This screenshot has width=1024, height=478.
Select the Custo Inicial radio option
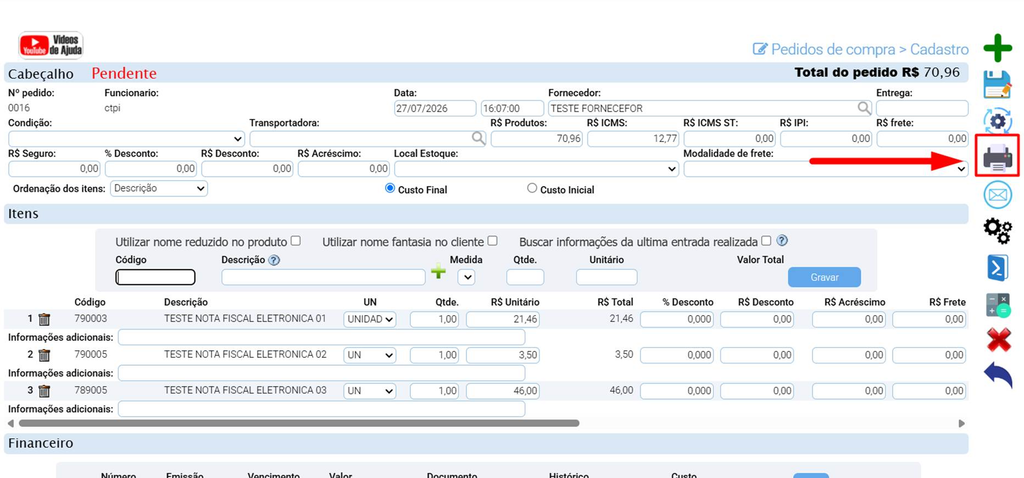[532, 189]
